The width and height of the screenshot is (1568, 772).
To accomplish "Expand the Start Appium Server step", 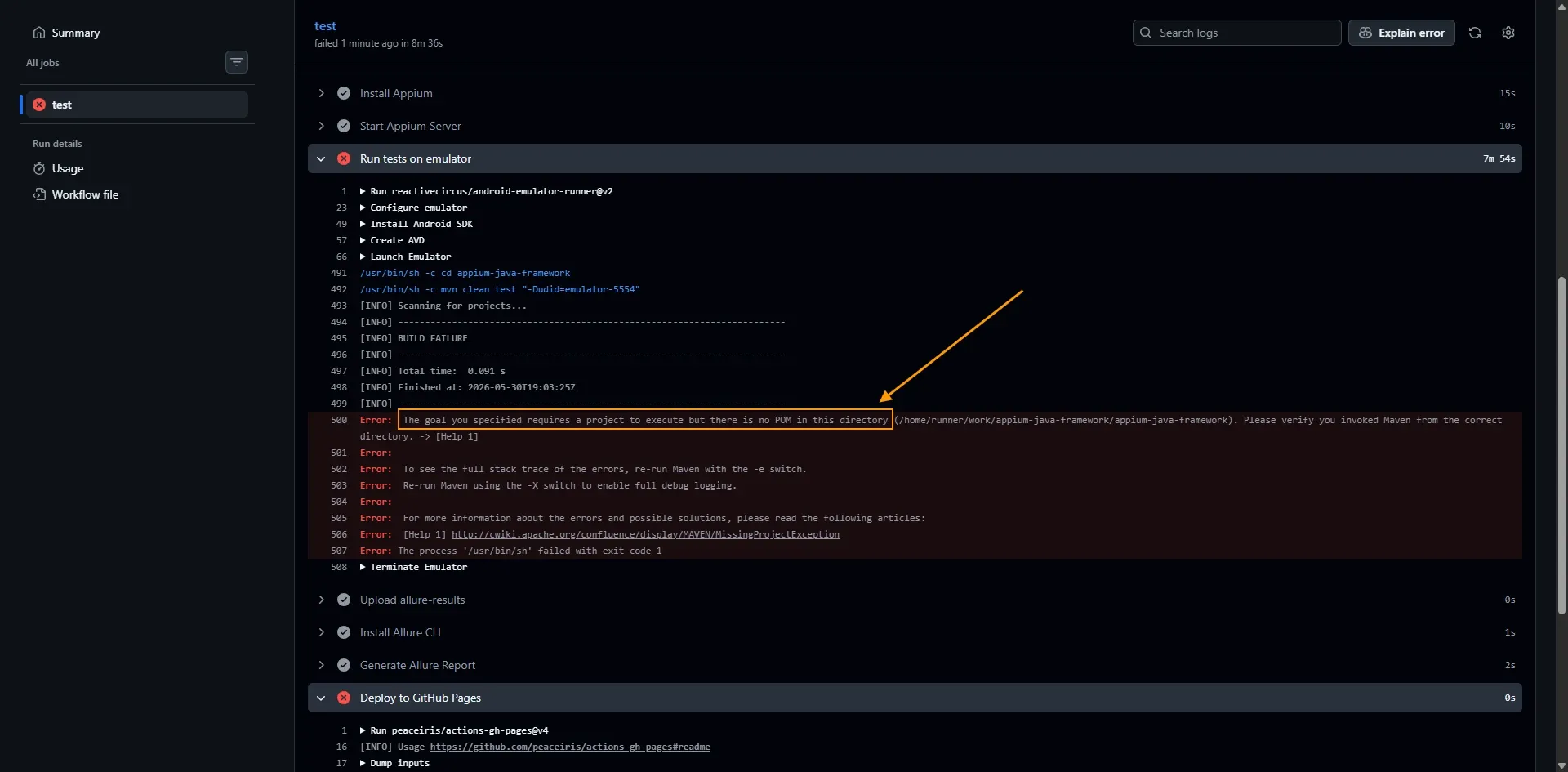I will click(x=915, y=126).
